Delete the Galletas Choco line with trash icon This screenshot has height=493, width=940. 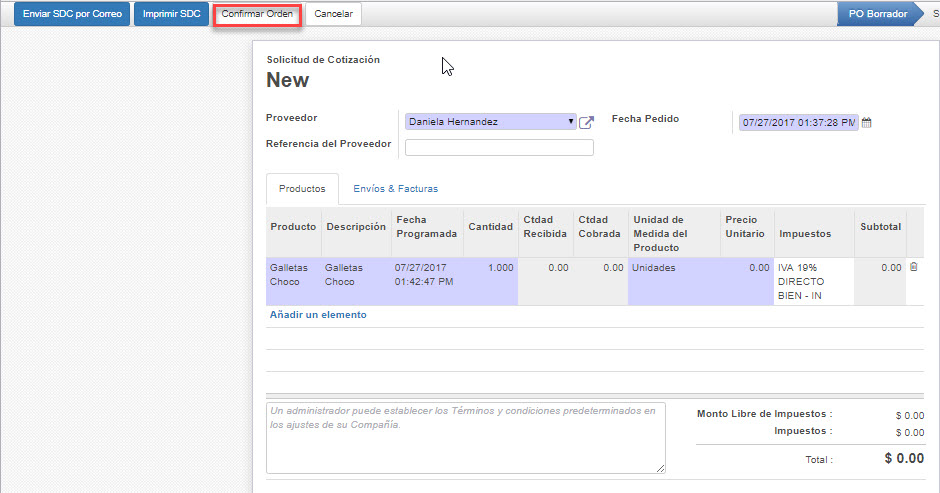(x=912, y=267)
